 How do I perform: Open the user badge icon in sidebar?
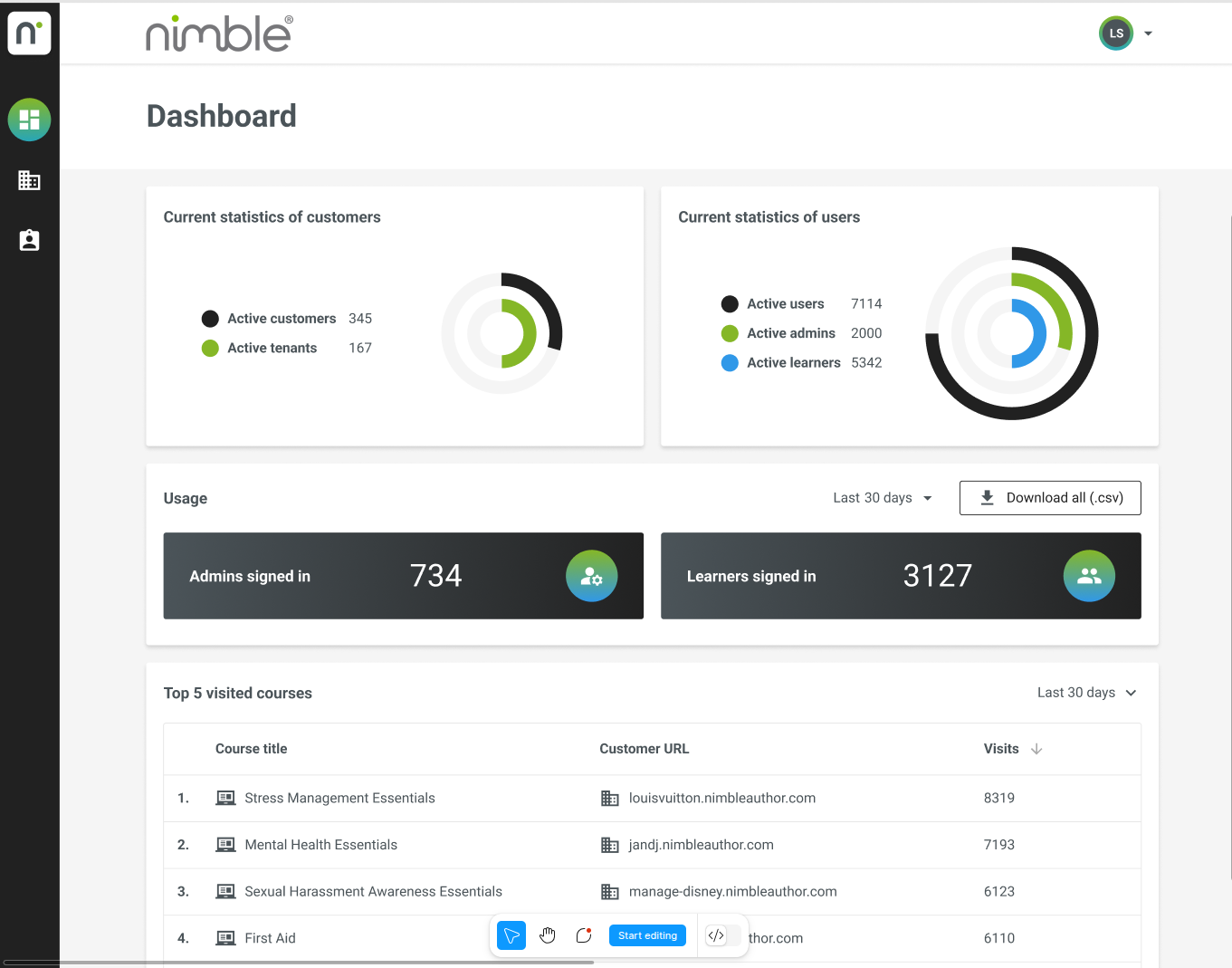pyautogui.click(x=29, y=240)
